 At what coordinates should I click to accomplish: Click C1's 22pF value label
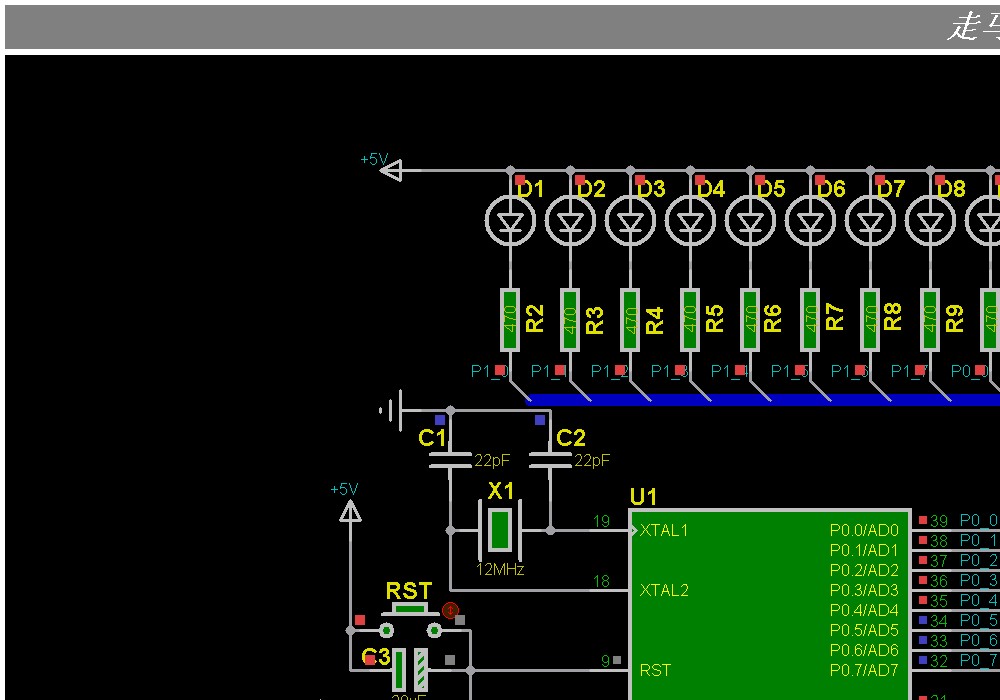tap(492, 460)
